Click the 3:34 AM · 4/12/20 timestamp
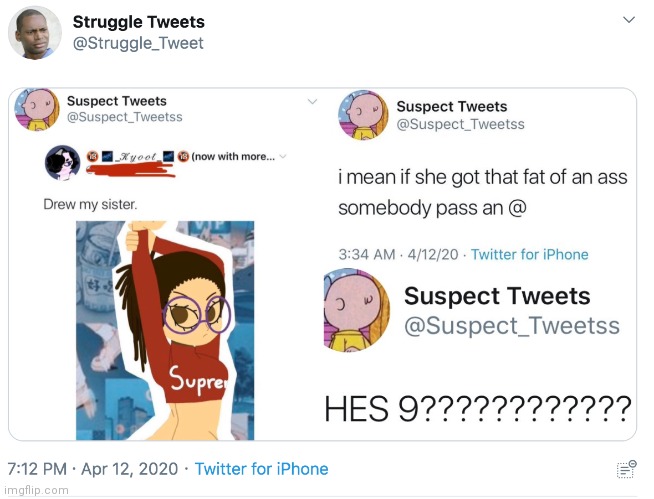Viewport: 654px width, 499px height. tap(398, 254)
